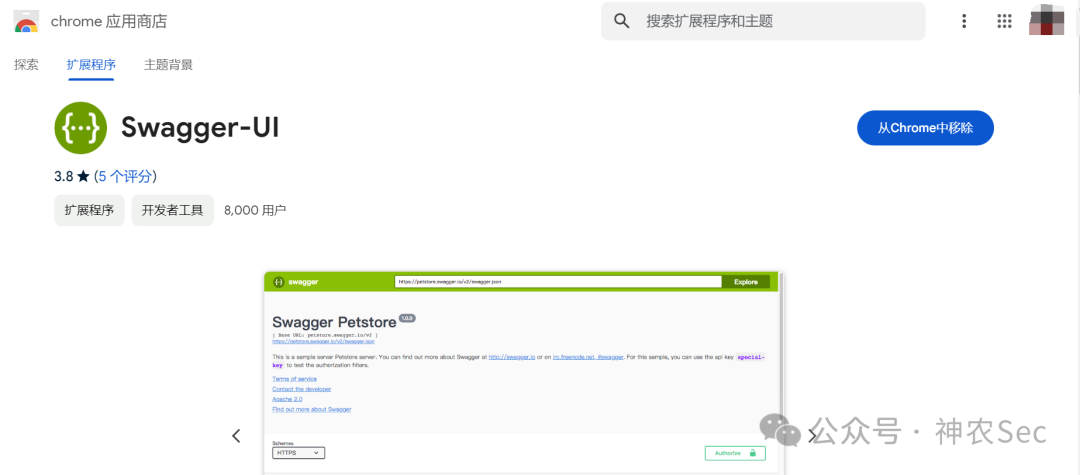Switch to the 扩展程序 tab
Image resolution: width=1080 pixels, height=475 pixels.
tap(91, 65)
